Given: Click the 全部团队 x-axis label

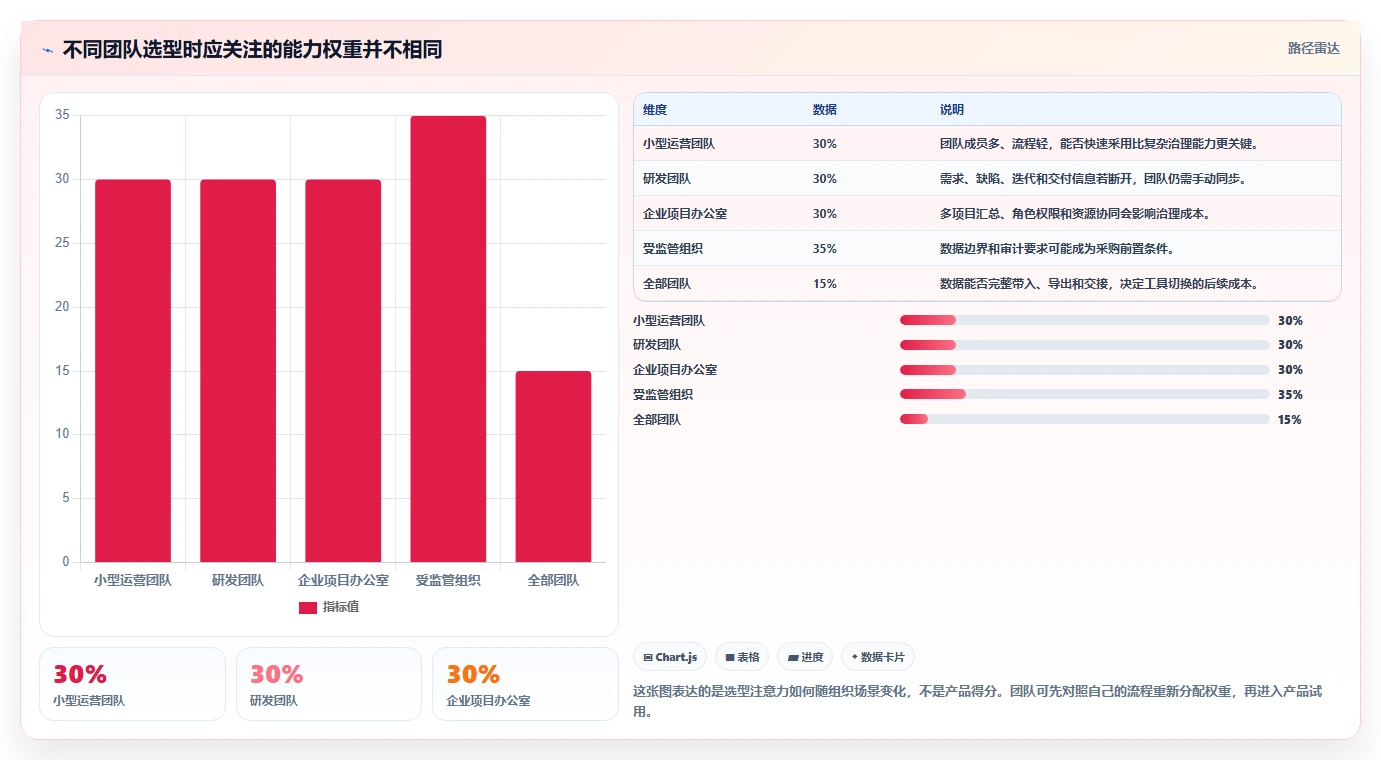Looking at the screenshot, I should [x=553, y=580].
